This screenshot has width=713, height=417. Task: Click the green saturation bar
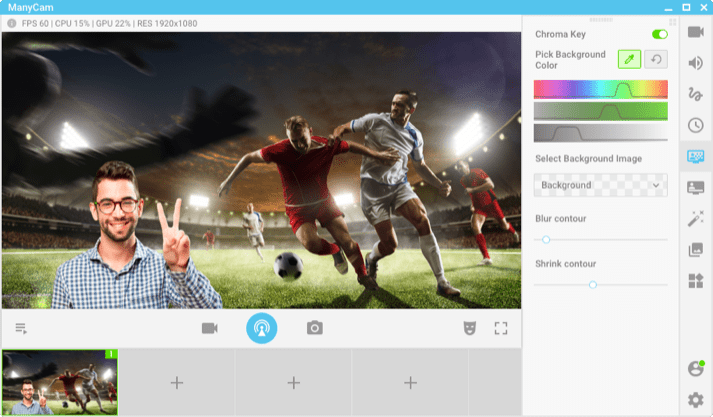click(x=601, y=111)
